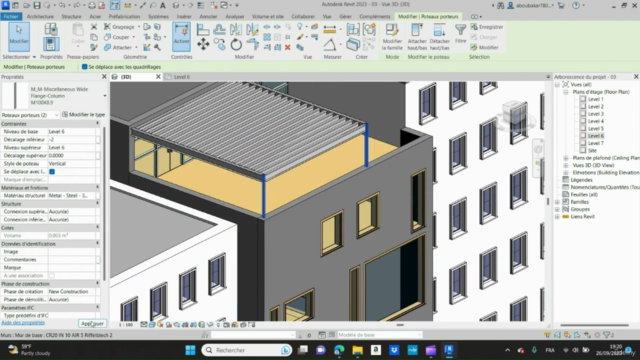Viewport: 640px width, 360px height.
Task: Open the Sélectionner dropdown arrow
Action: (34, 57)
